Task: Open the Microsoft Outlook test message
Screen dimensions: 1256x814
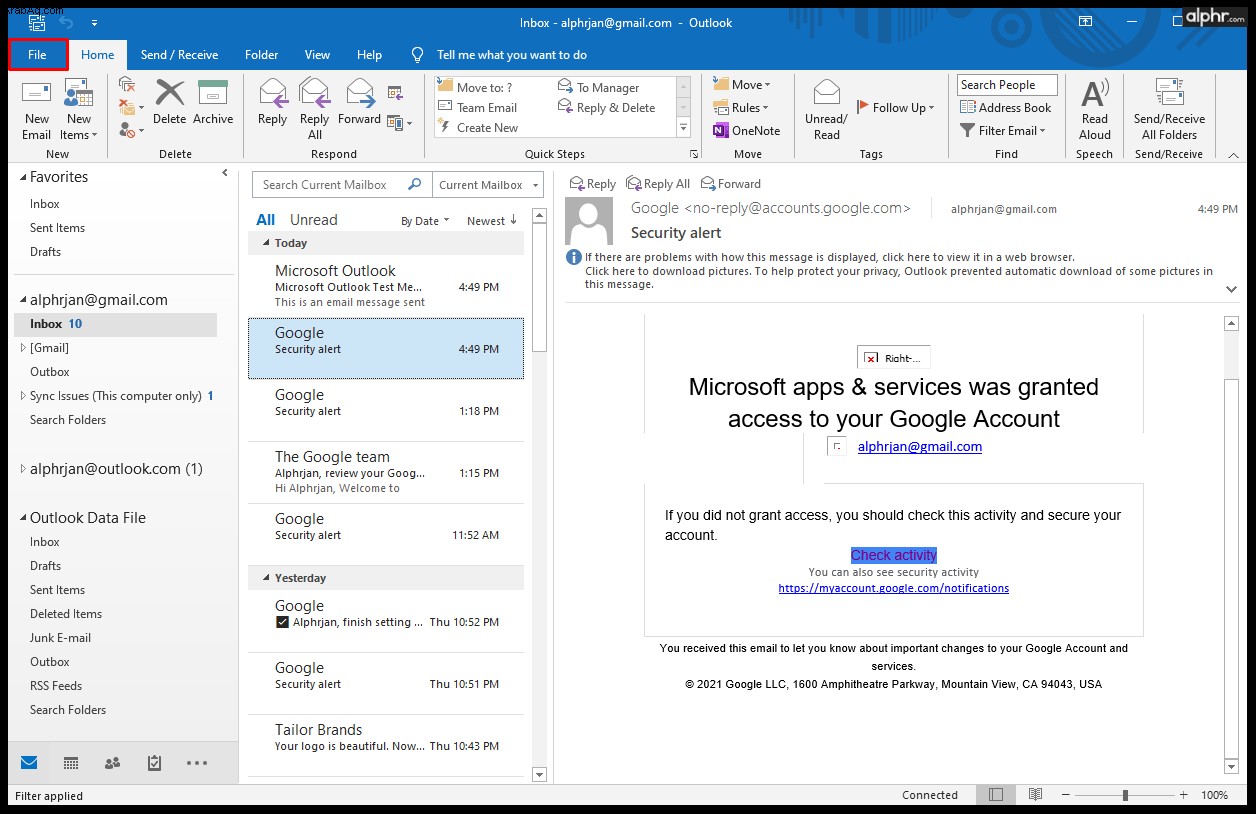Action: tap(386, 286)
